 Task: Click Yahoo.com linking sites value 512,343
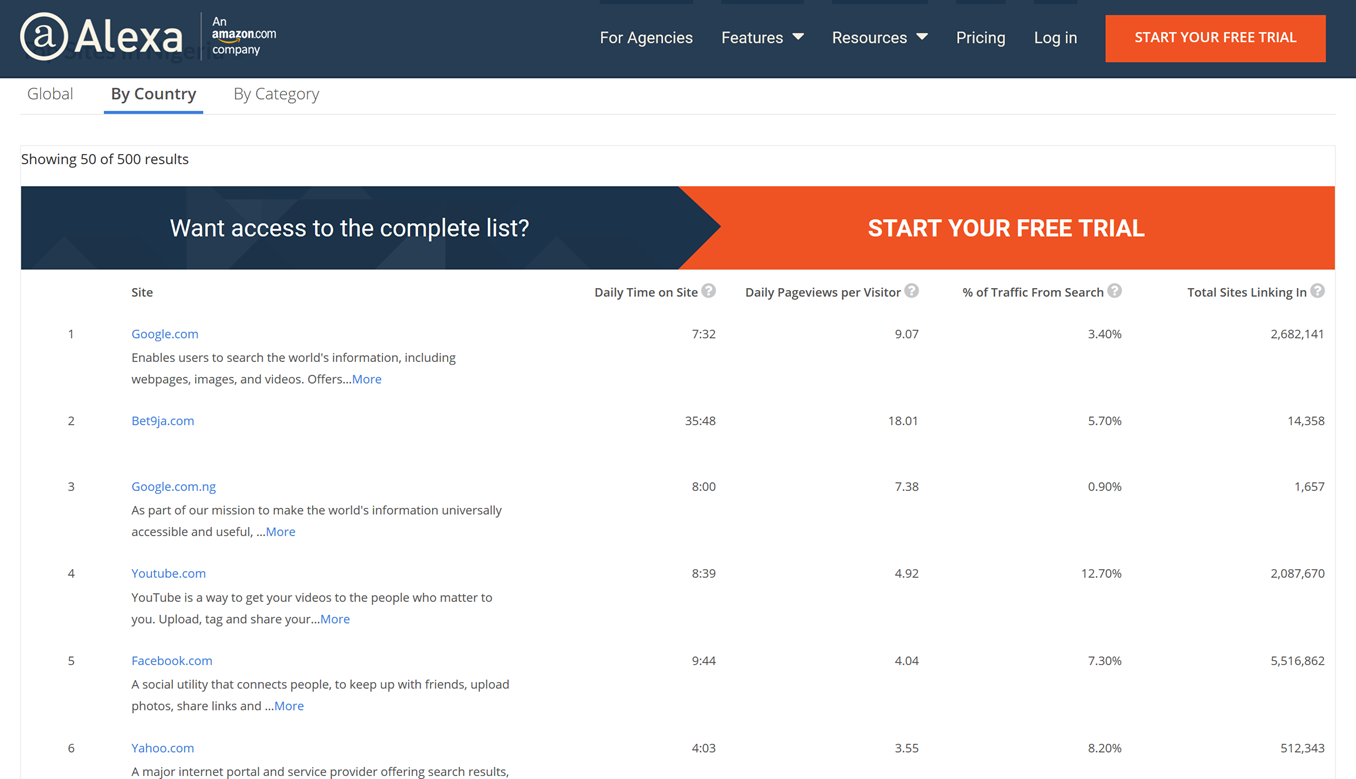tap(1302, 748)
